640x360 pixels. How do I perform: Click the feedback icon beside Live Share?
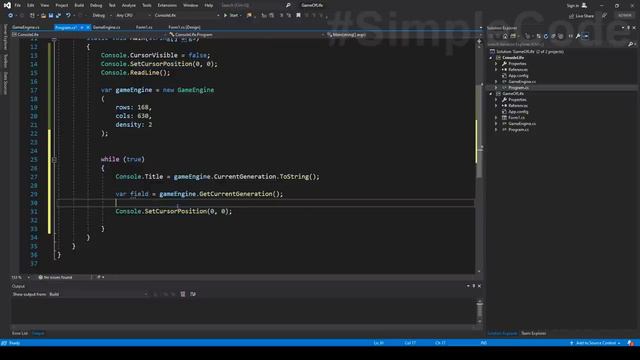[604, 16]
